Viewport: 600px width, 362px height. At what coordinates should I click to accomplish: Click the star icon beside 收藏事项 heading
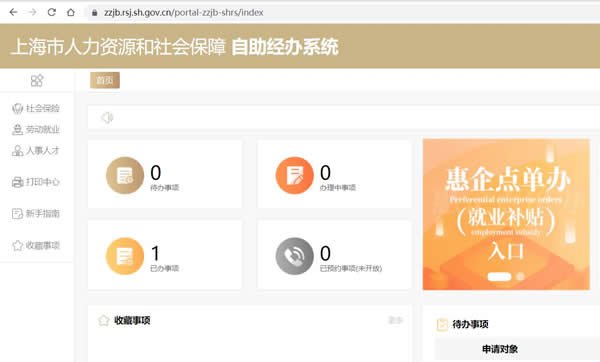tap(104, 320)
